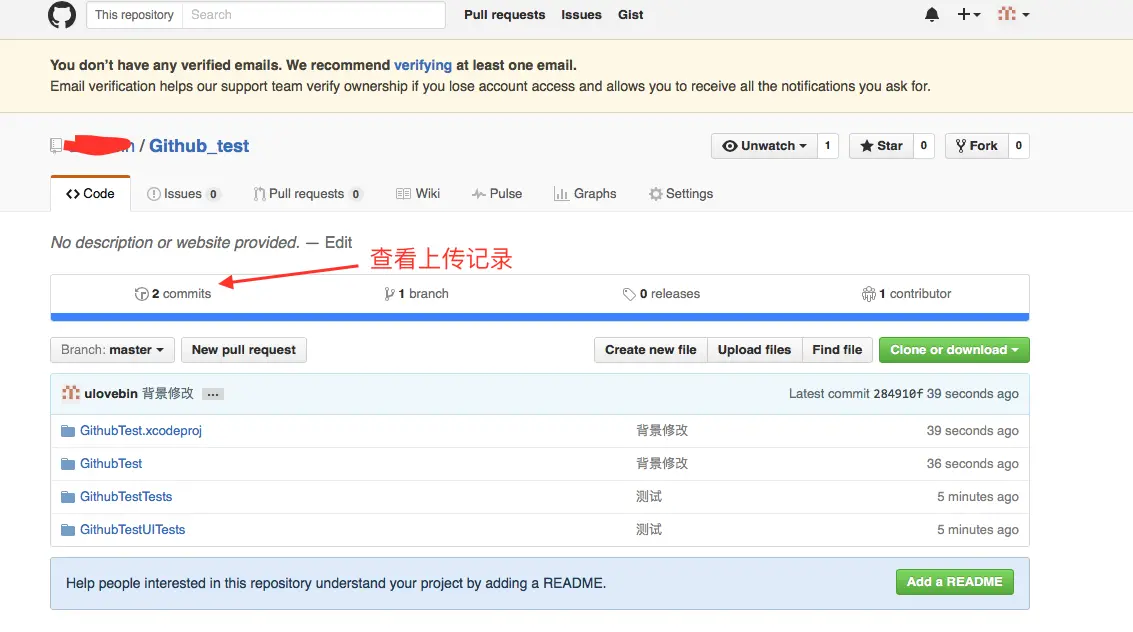View the 2 commits history
Viewport: 1133px width, 632px height.
173,294
